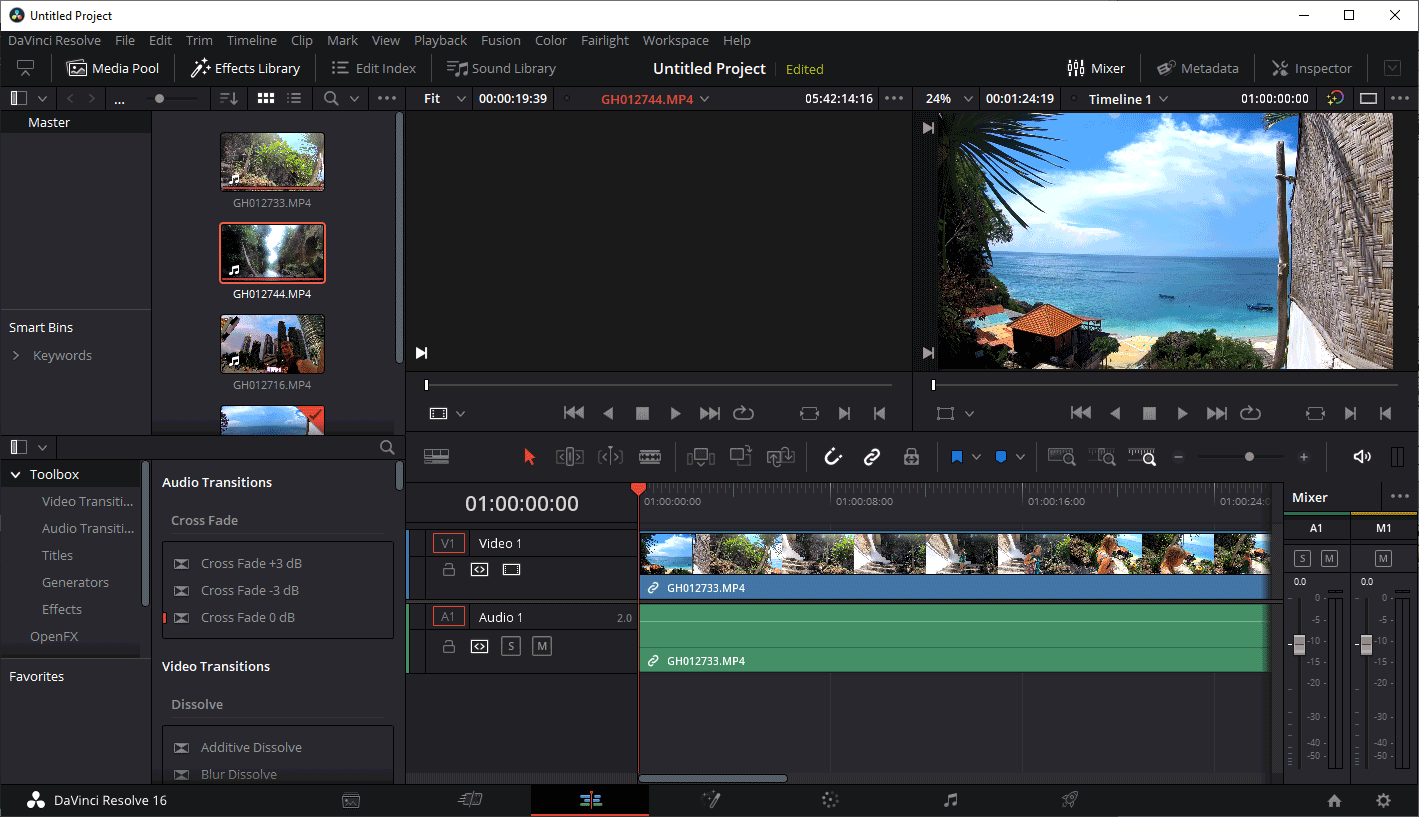Select the Blade Edit Mode tool

tap(650, 457)
